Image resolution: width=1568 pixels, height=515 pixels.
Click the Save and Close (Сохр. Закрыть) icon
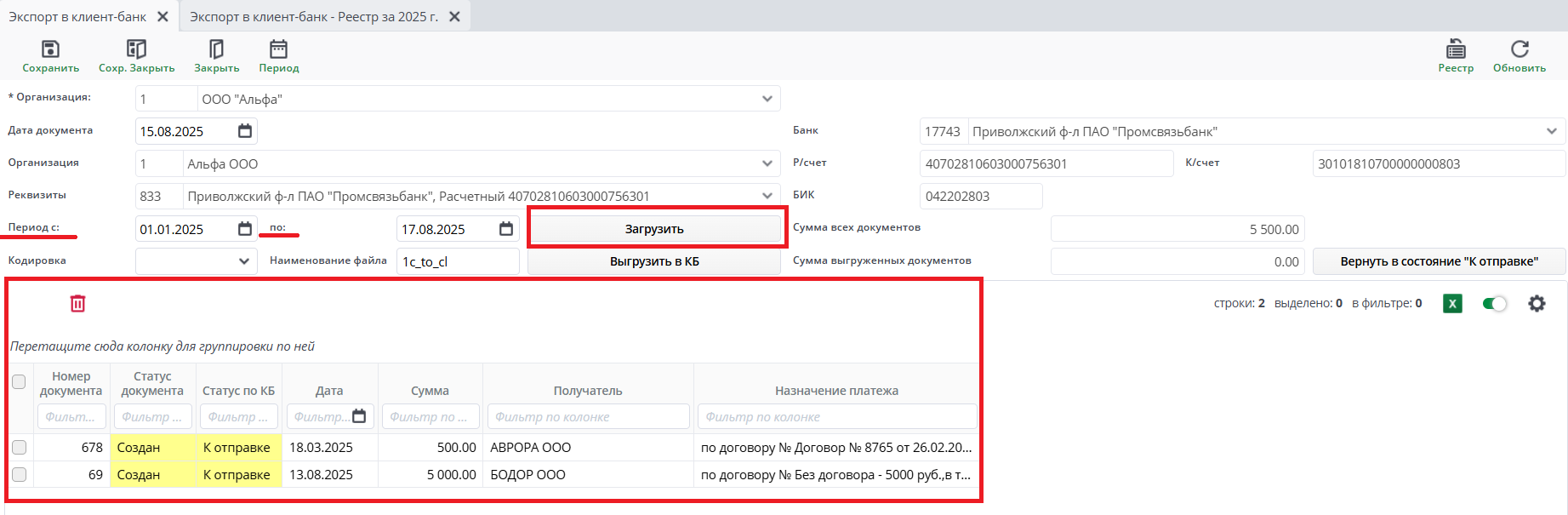136,49
